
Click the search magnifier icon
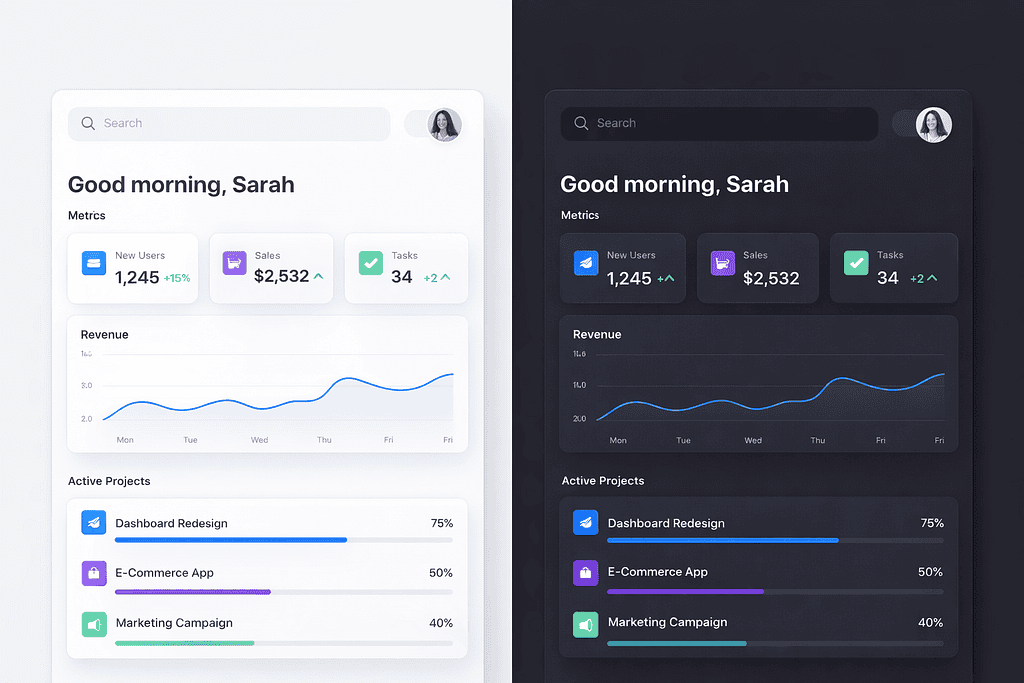[x=90, y=123]
